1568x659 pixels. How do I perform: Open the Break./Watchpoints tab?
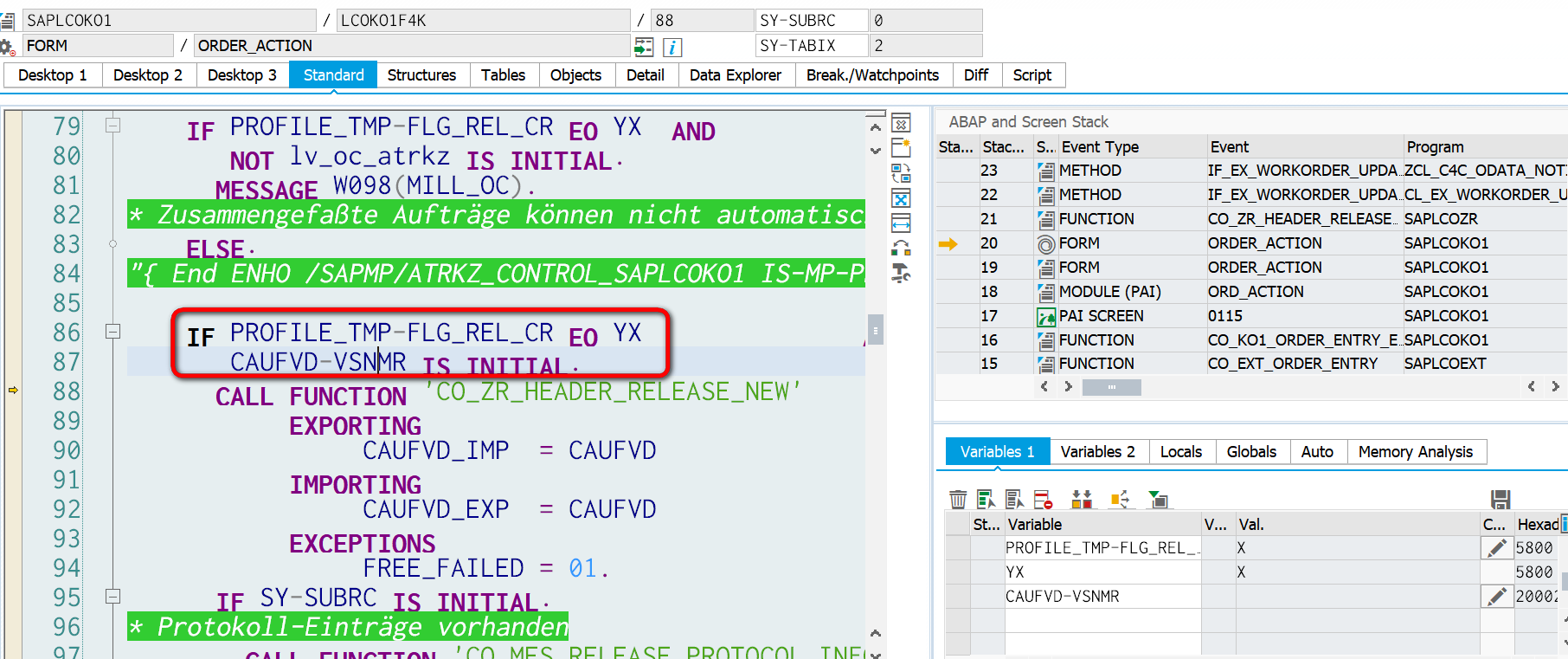pyautogui.click(x=872, y=75)
